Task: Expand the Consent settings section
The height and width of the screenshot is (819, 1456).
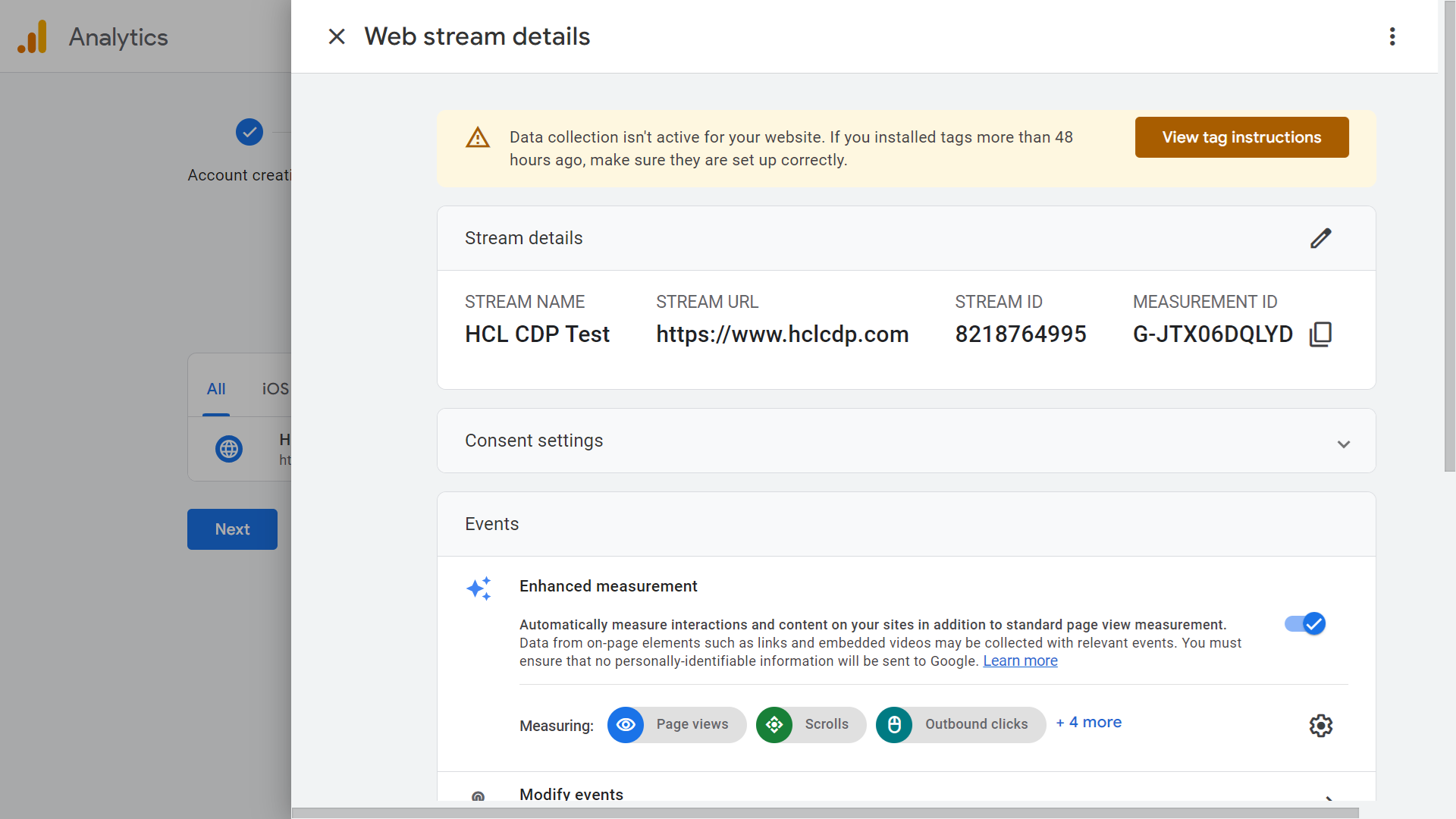Action: click(1343, 444)
